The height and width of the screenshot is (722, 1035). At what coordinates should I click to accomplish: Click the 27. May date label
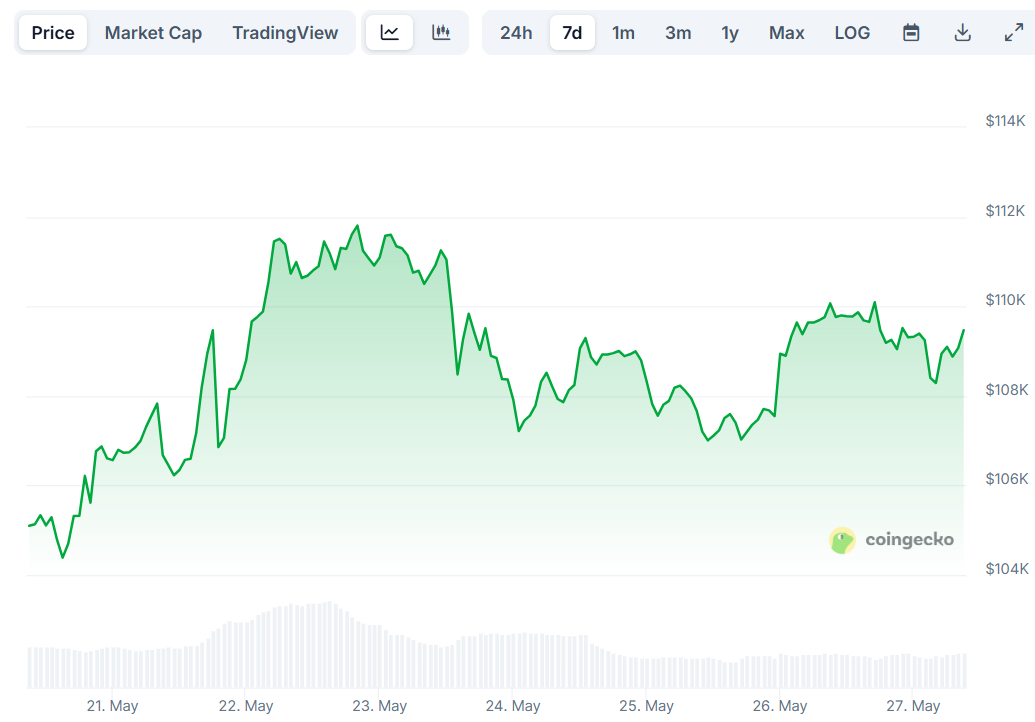(x=913, y=706)
